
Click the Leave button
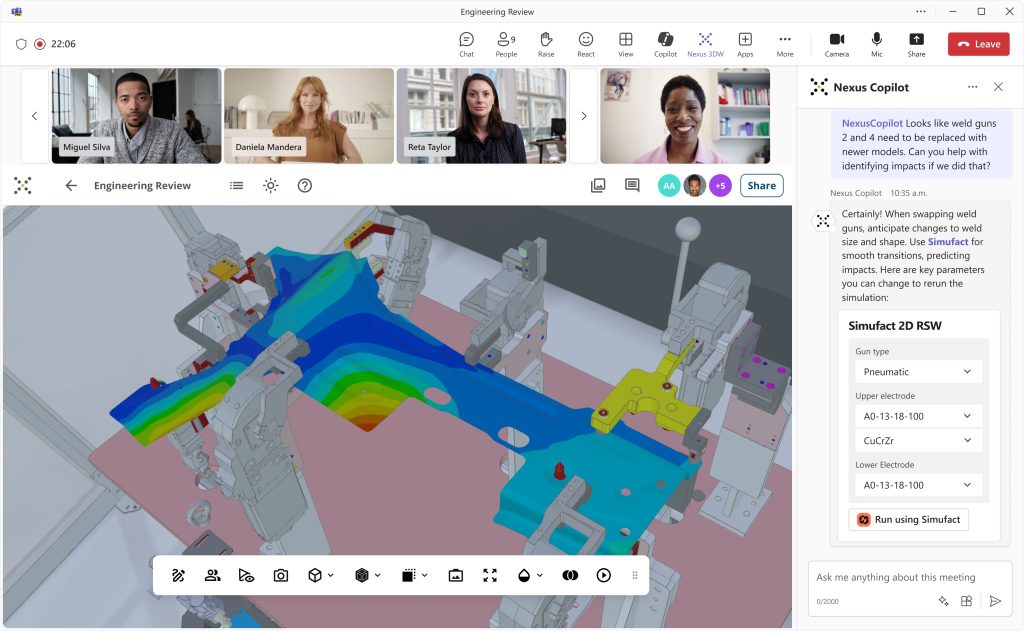click(978, 43)
